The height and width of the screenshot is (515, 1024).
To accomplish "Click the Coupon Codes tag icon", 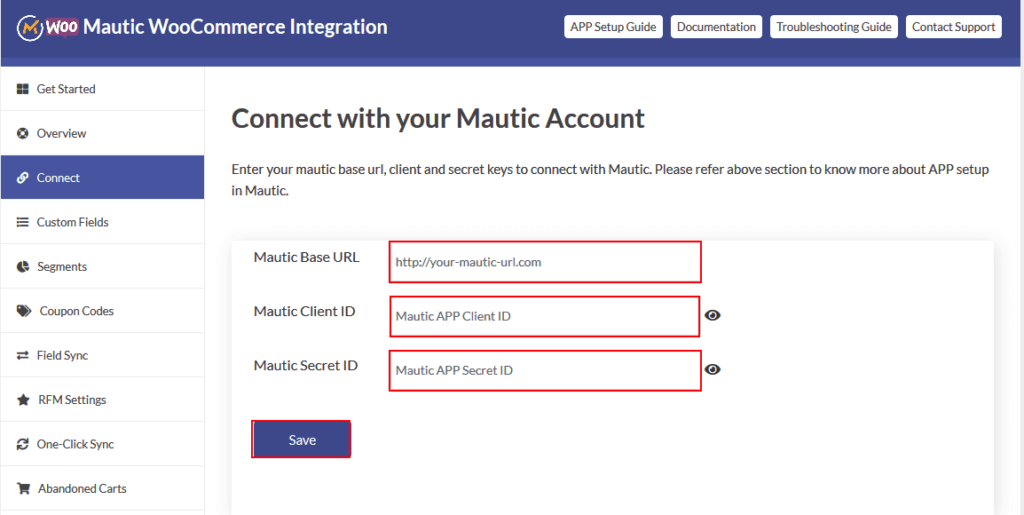I will coord(23,311).
